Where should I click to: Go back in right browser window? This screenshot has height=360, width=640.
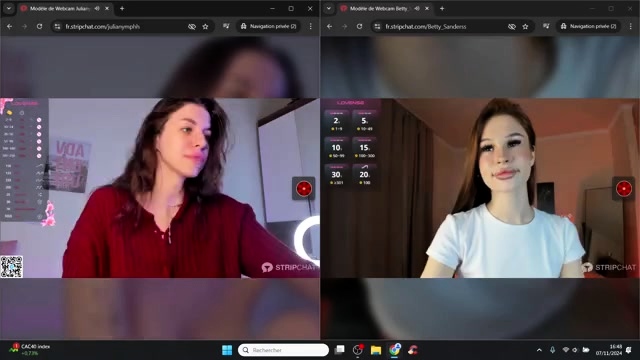[x=329, y=27]
